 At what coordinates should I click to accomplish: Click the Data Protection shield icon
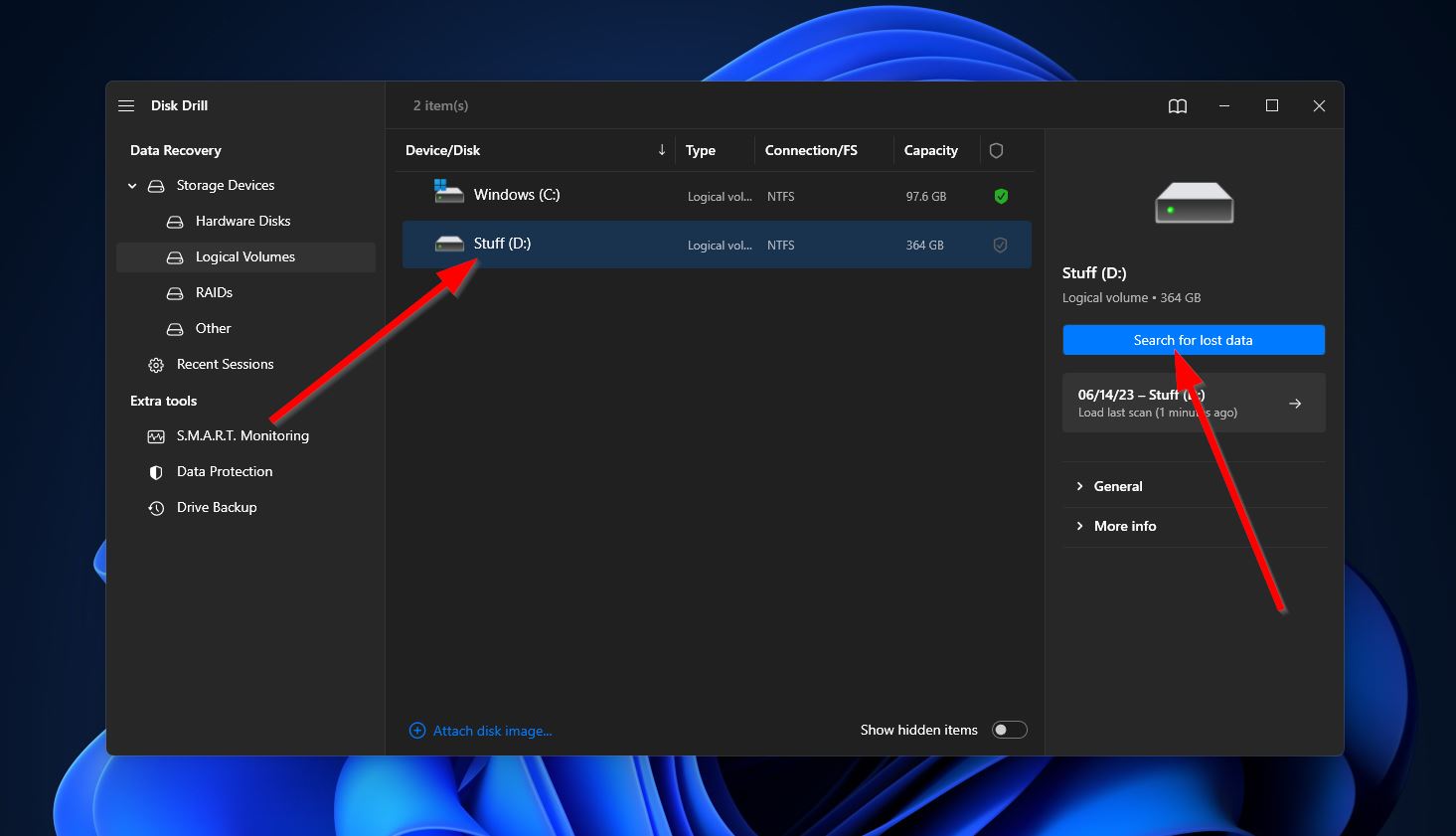point(156,472)
